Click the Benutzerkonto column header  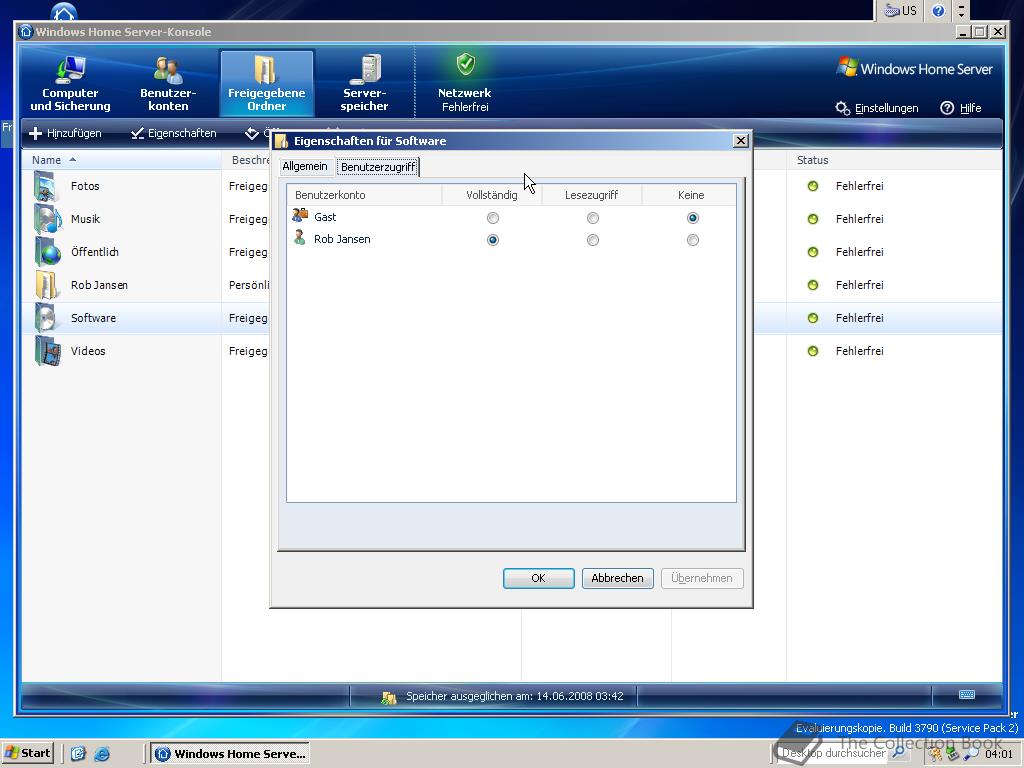(x=364, y=195)
